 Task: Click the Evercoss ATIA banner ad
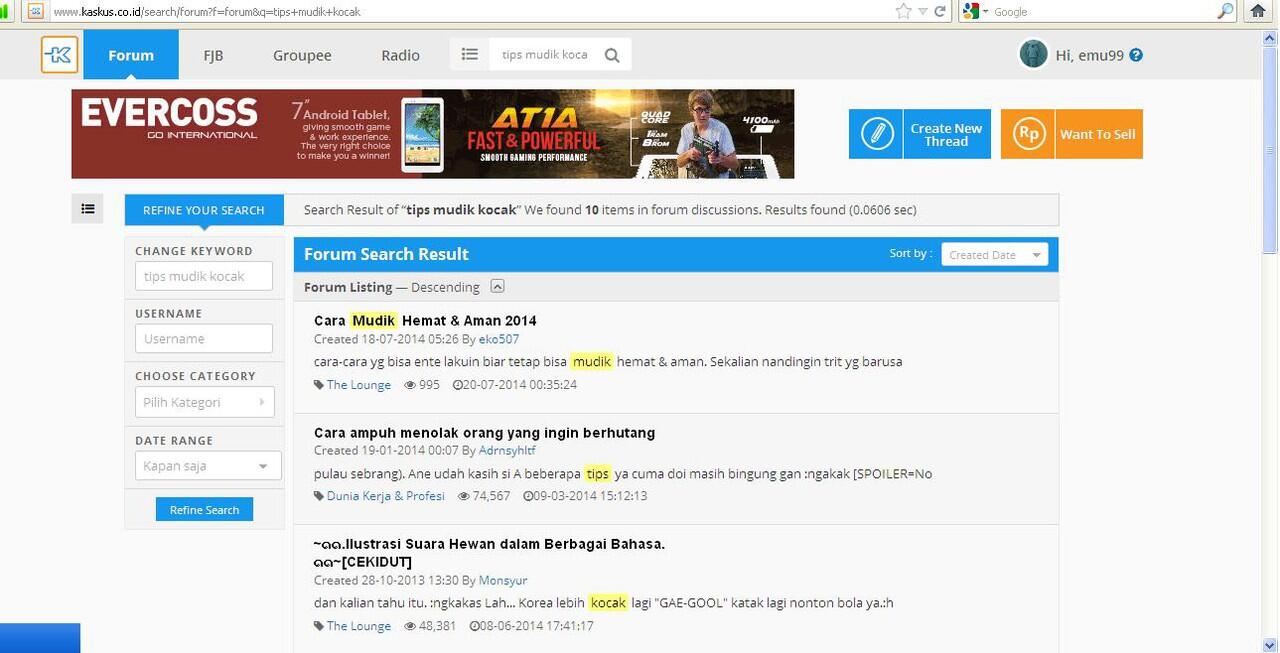click(433, 134)
